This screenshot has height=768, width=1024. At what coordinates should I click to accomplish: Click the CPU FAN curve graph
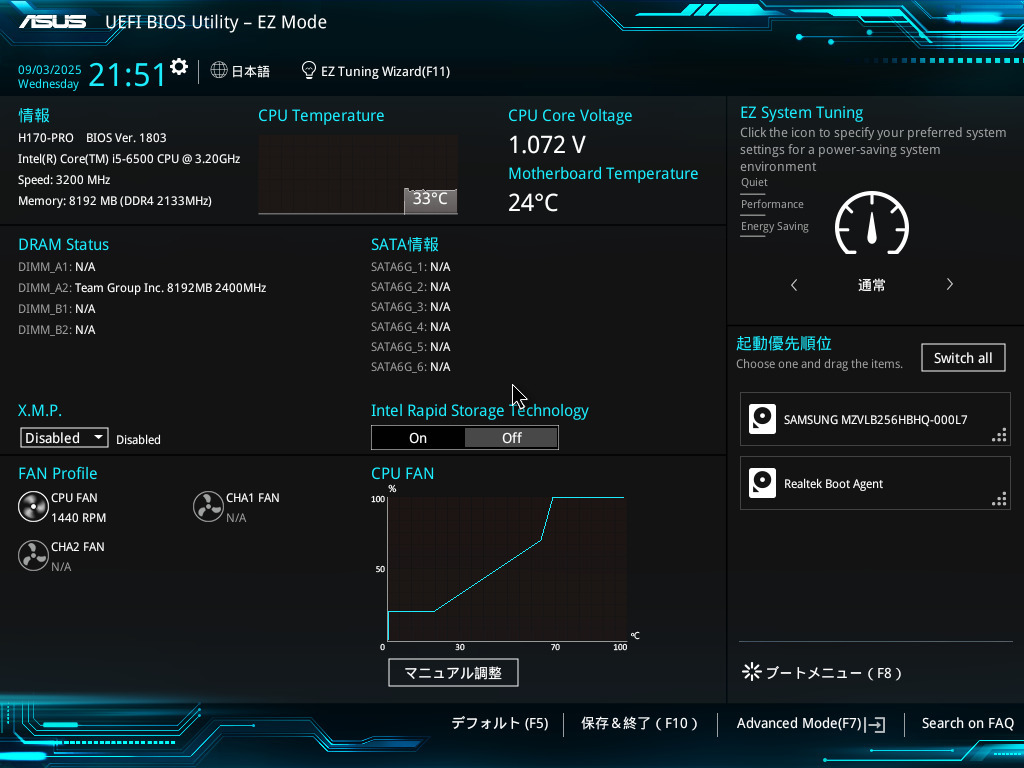tap(505, 570)
